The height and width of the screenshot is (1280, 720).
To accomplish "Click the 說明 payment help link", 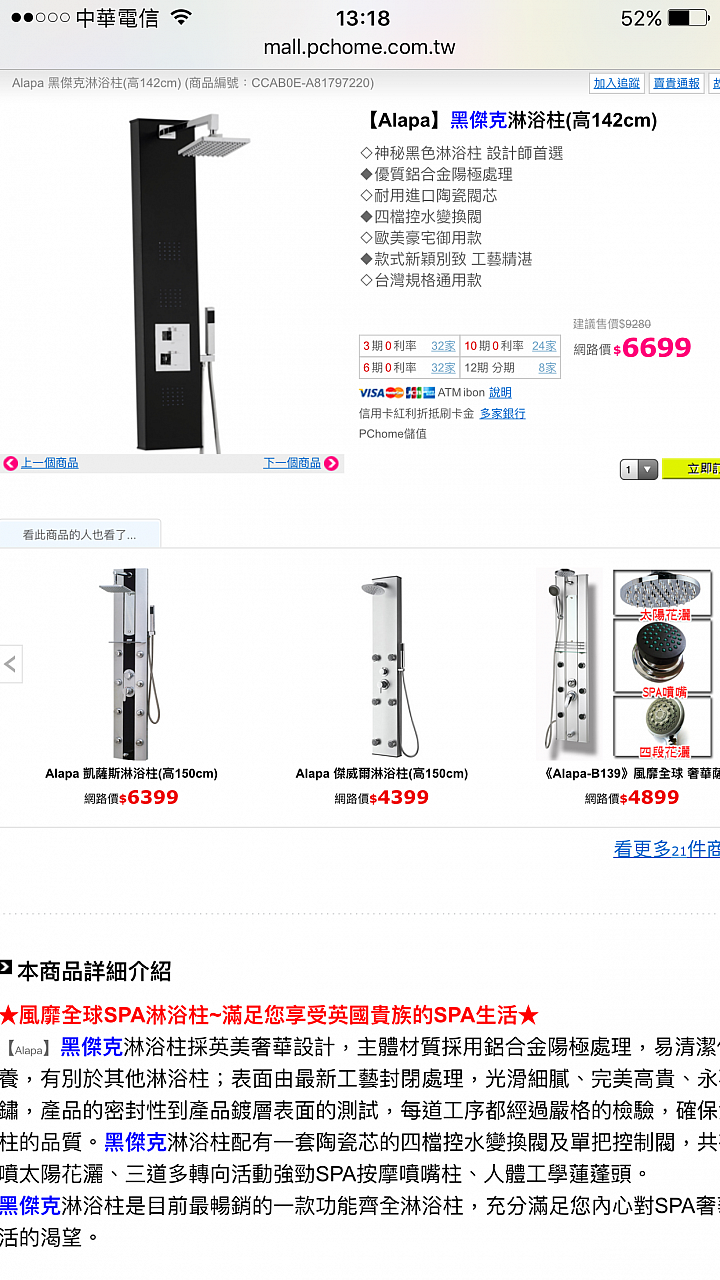I will pos(500,393).
